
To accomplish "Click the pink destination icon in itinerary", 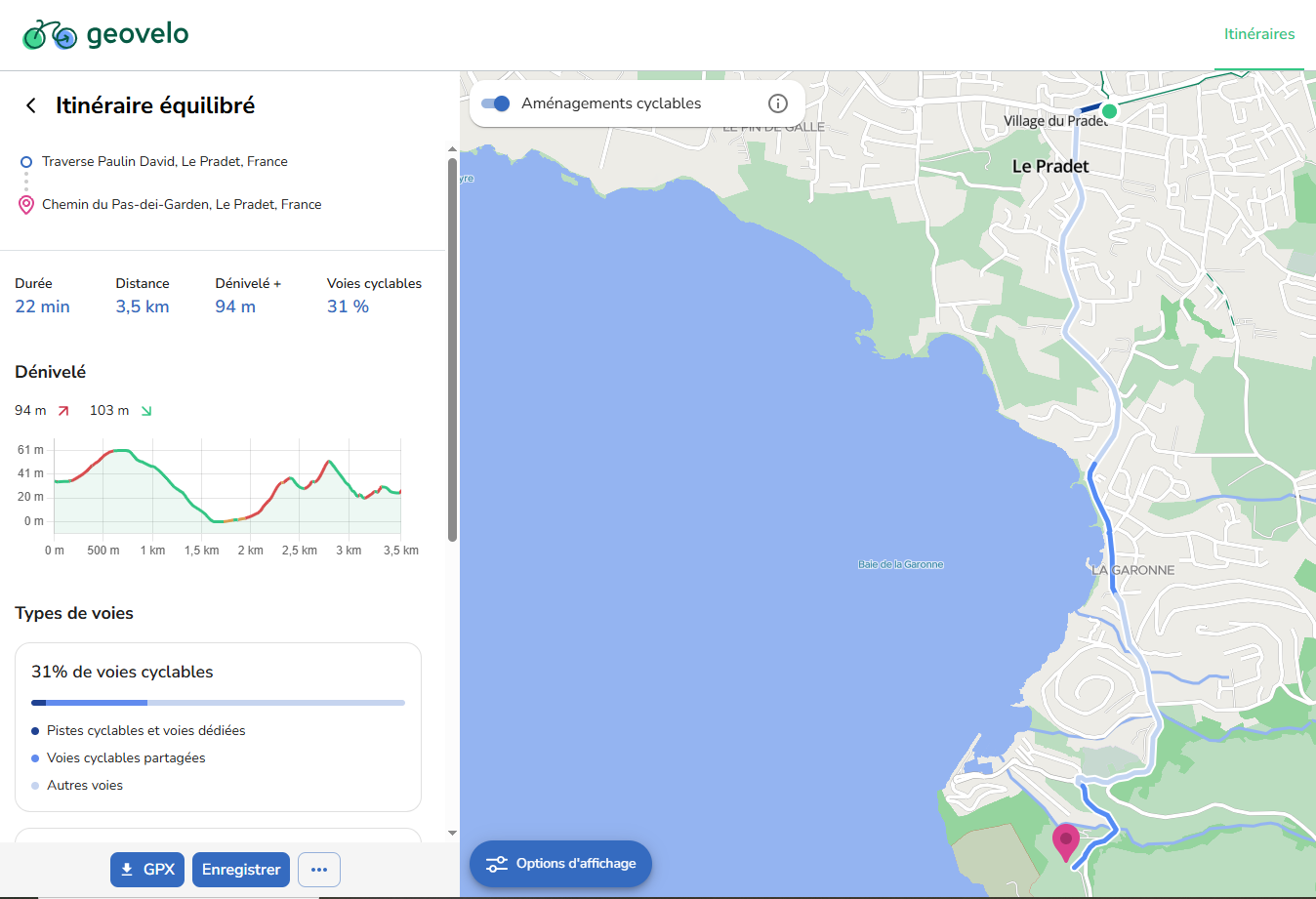I will 26,205.
